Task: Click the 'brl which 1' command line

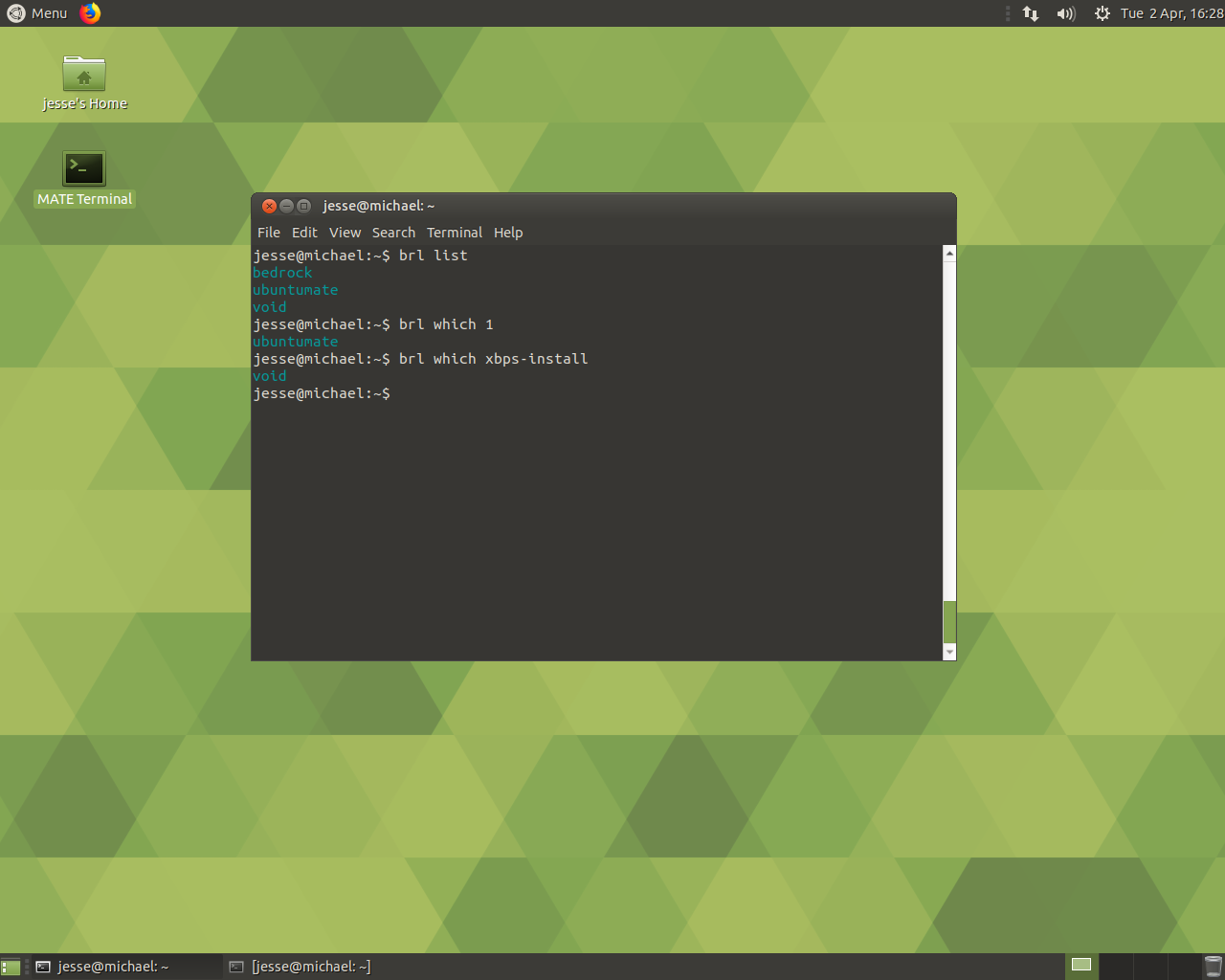Action: pyautogui.click(x=373, y=324)
